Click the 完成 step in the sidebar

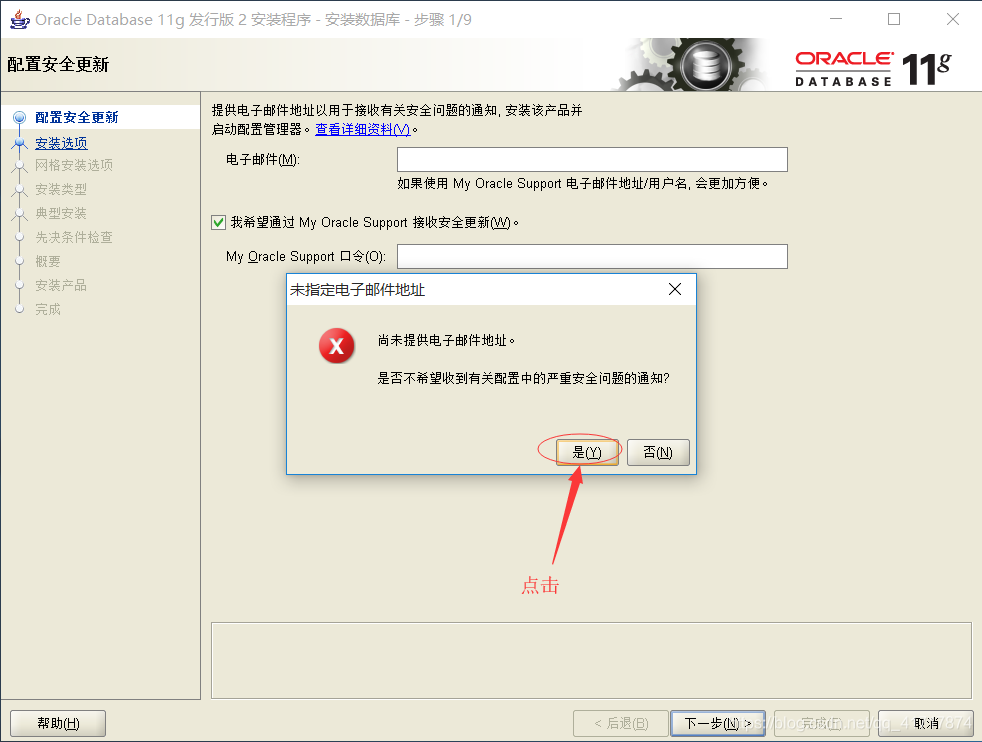[x=48, y=309]
